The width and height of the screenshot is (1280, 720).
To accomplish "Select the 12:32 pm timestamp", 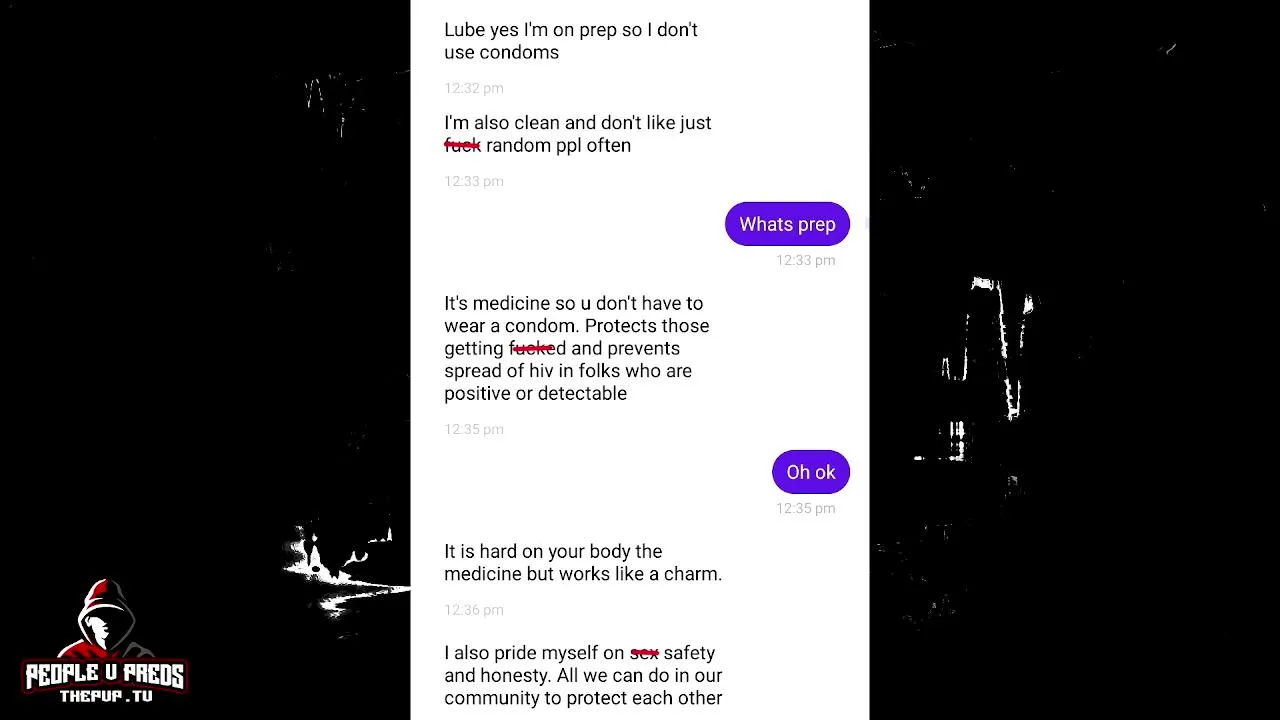I will [474, 88].
